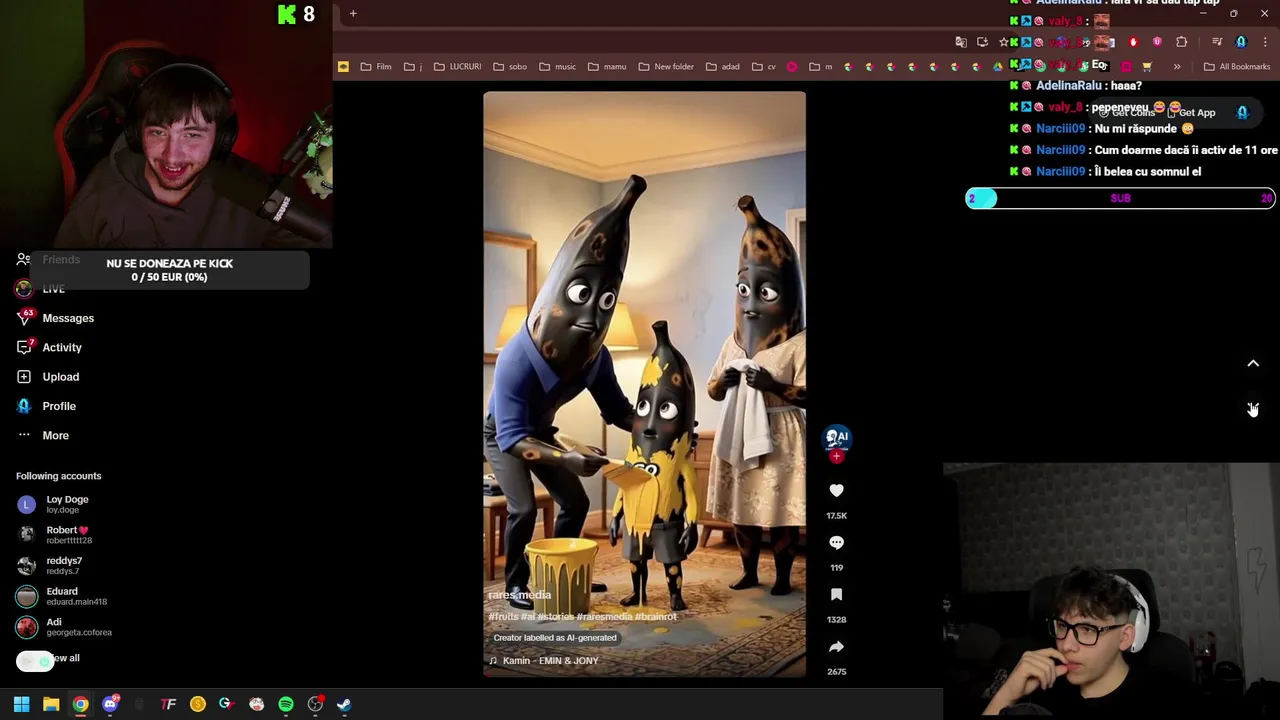Open Steam from the taskbar
This screenshot has height=720, width=1280.
click(x=344, y=704)
